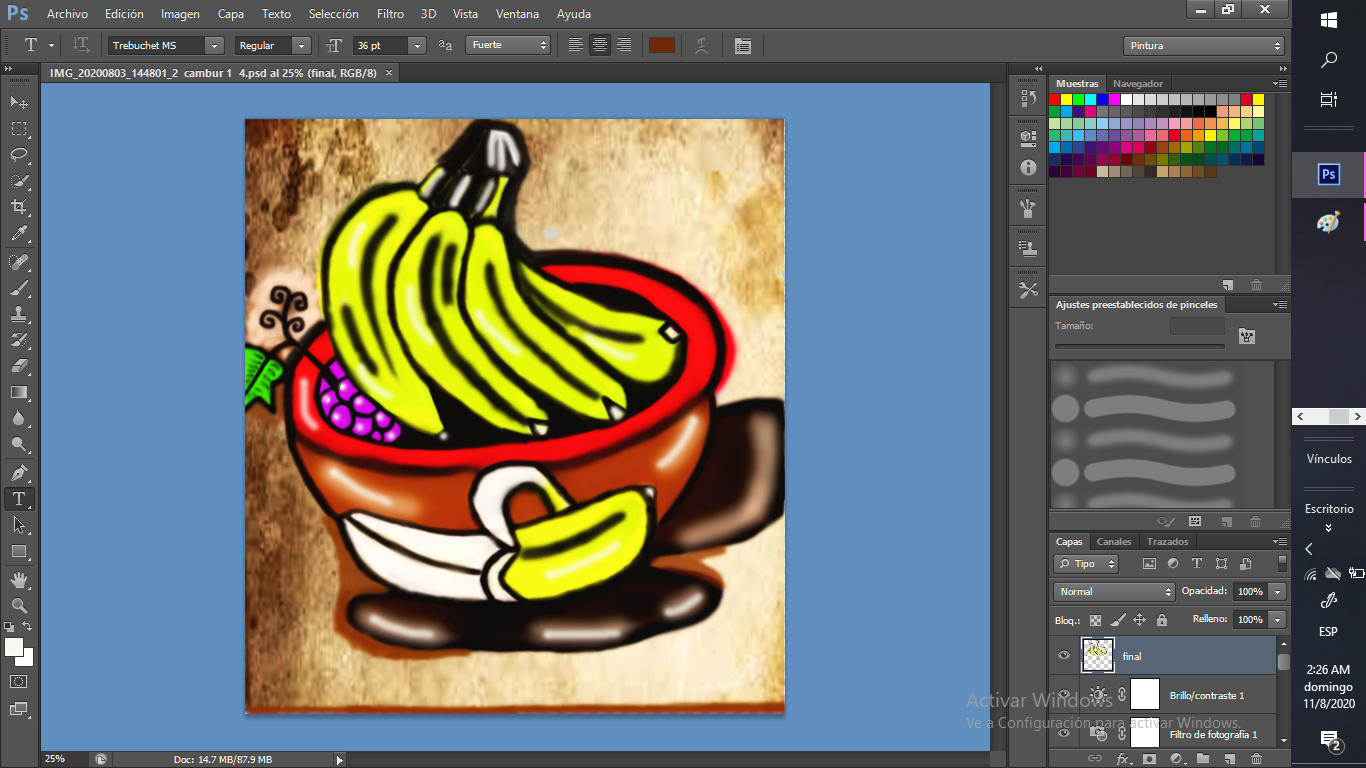Open the Archivo menu
1366x768 pixels.
(x=67, y=14)
